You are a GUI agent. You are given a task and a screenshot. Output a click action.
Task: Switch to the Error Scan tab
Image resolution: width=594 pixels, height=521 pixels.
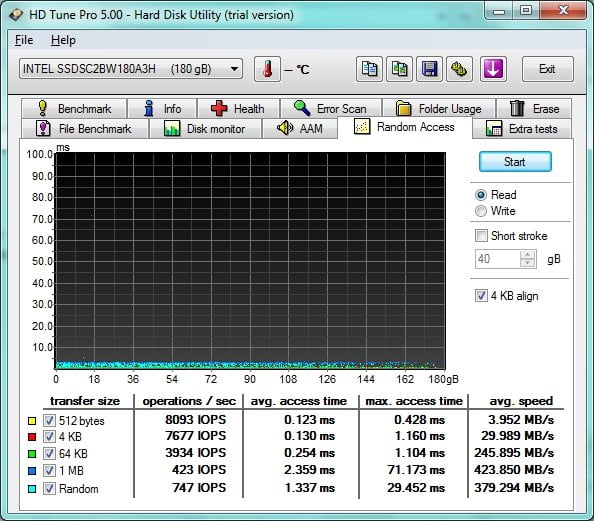(331, 109)
